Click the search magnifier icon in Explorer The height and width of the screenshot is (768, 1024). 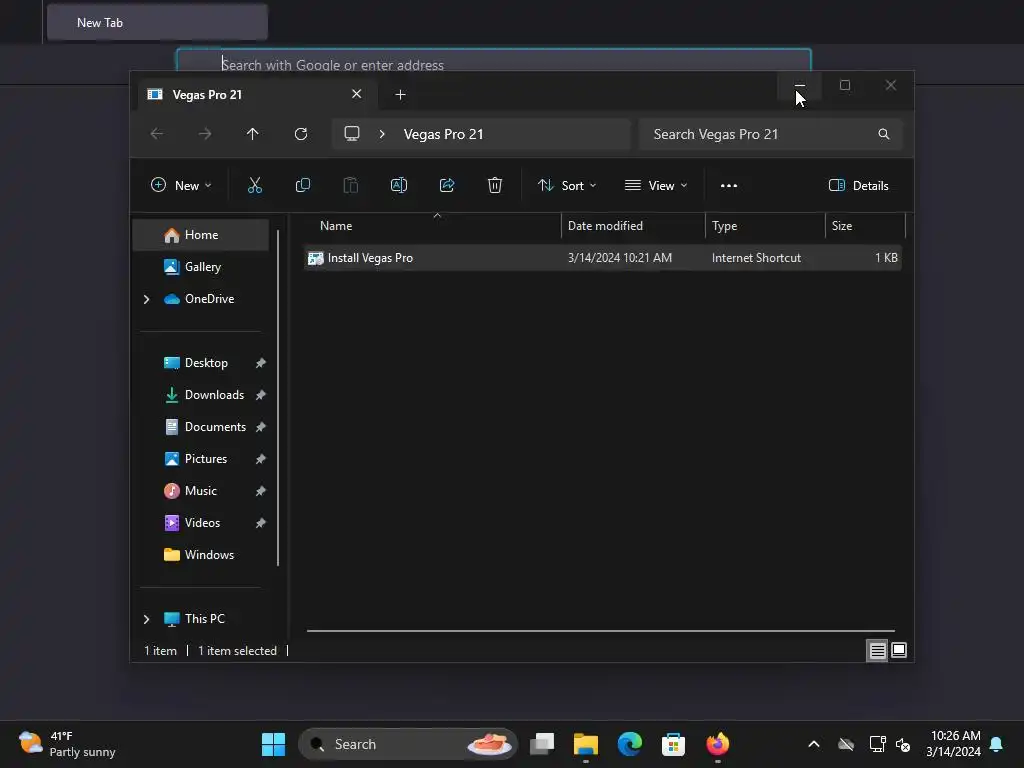pyautogui.click(x=884, y=134)
